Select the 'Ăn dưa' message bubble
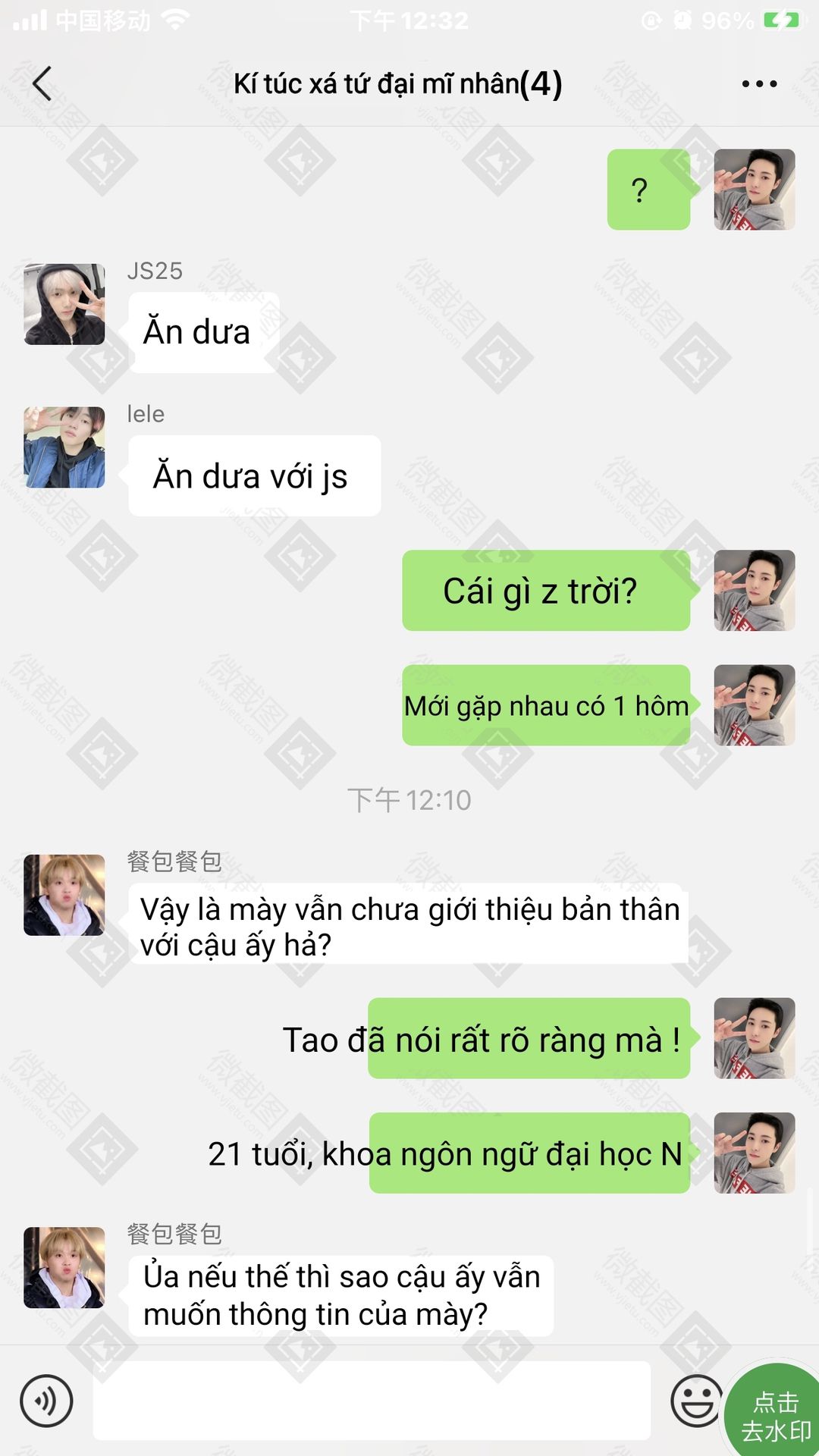Screen dimensions: 819x1456 pos(203,332)
